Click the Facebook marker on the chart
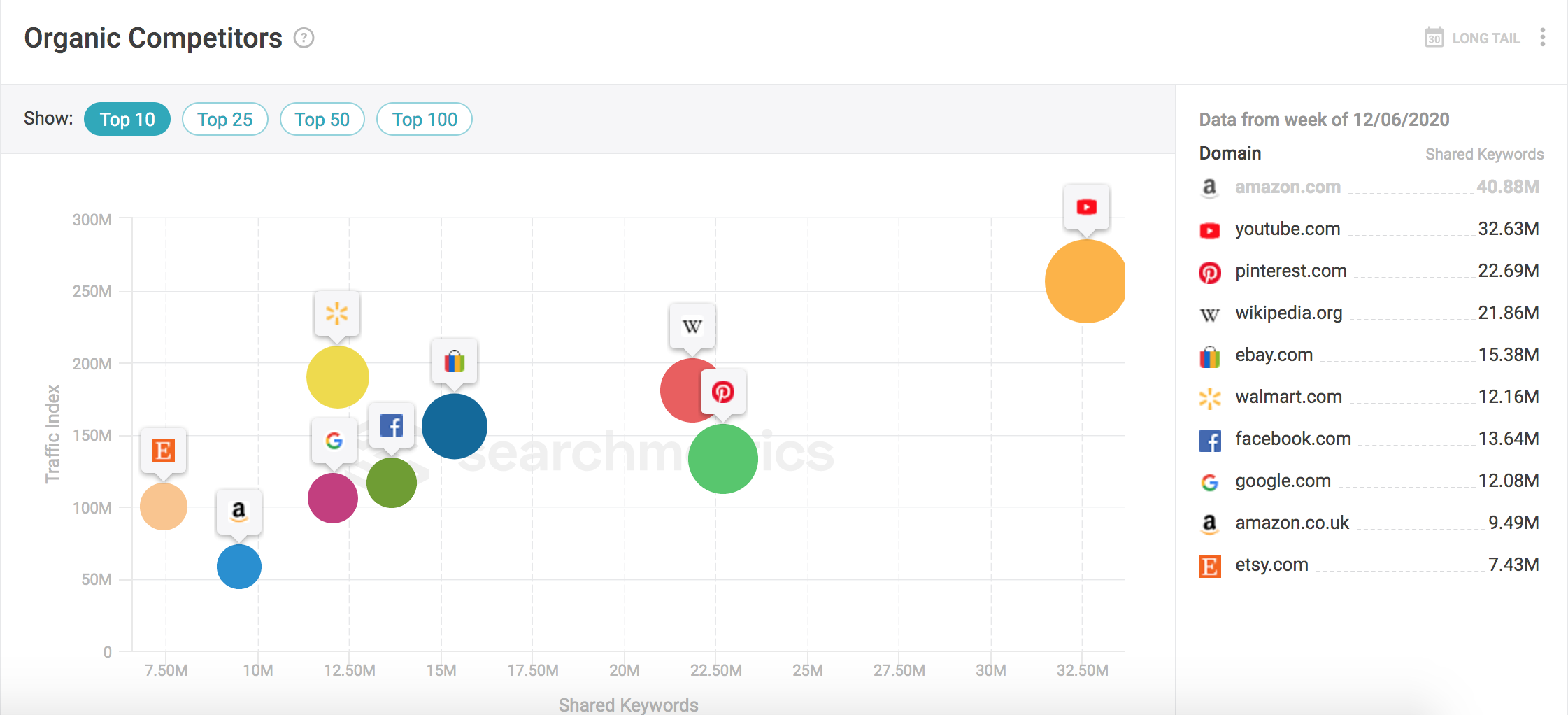Screen dimensions: 1568x715 391,425
